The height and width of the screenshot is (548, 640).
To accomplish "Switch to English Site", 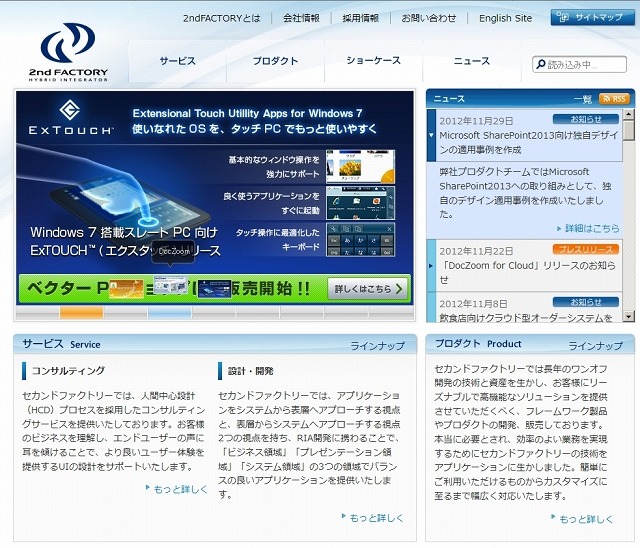I will [505, 18].
